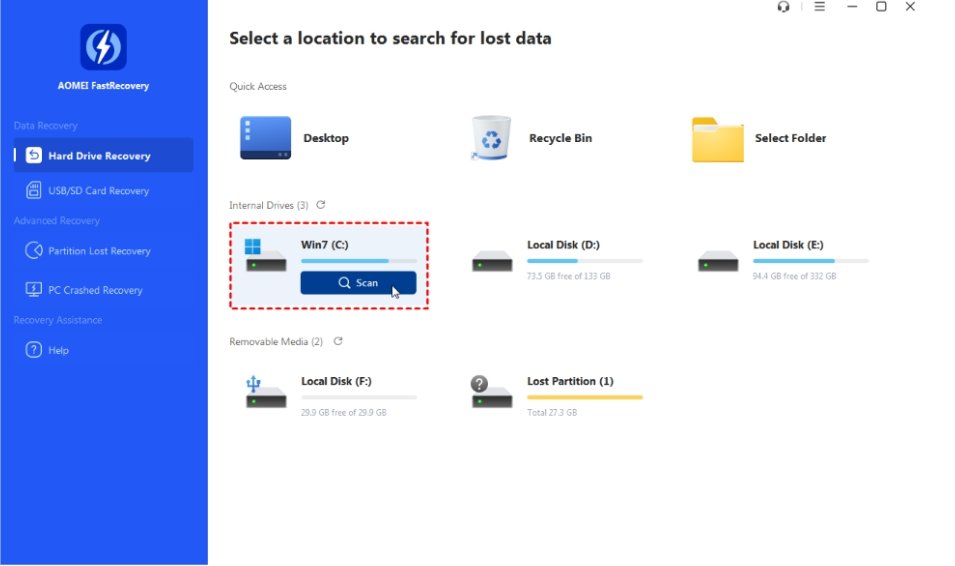Select Hard Drive Recovery in sidebar
This screenshot has height=566, width=955.
point(99,156)
